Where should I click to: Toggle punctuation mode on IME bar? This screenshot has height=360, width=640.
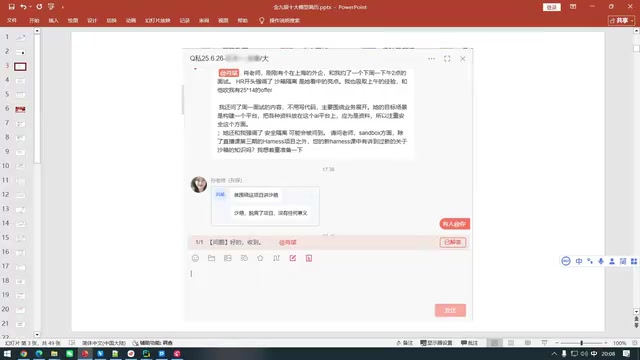tap(590, 261)
